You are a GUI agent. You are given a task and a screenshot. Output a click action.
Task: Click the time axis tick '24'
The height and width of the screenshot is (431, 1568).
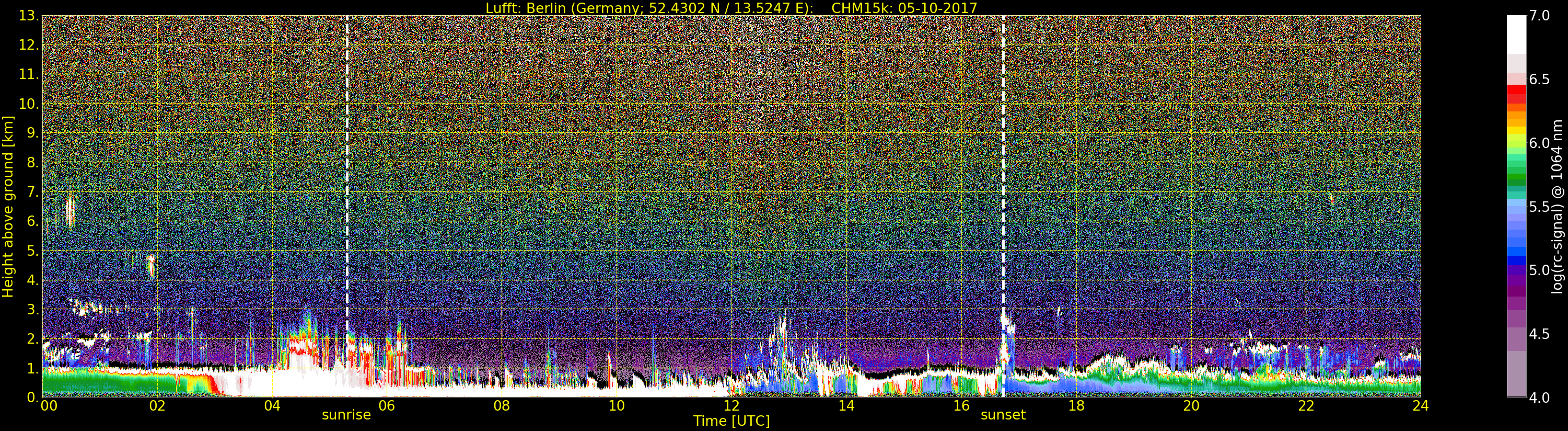pyautogui.click(x=1420, y=405)
